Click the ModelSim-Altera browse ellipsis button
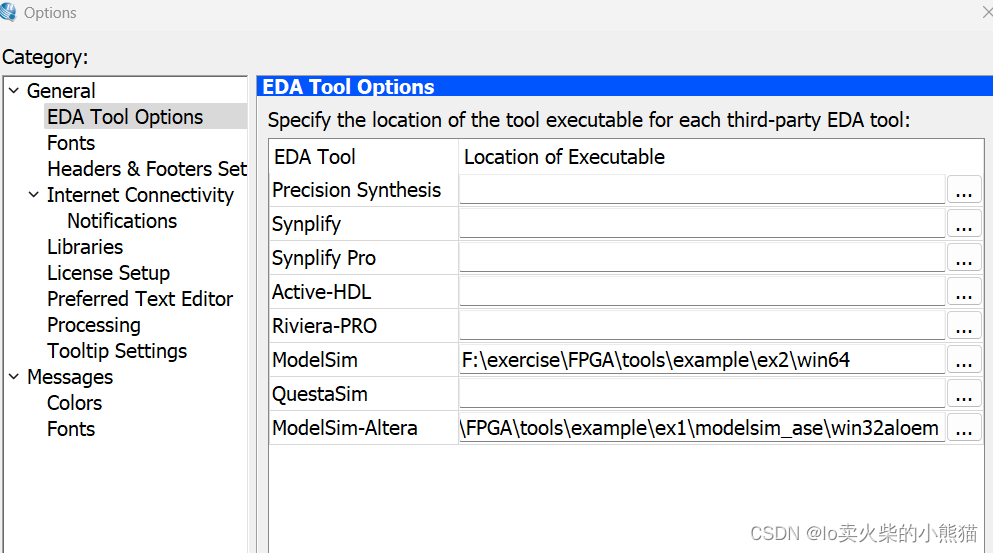 (964, 428)
